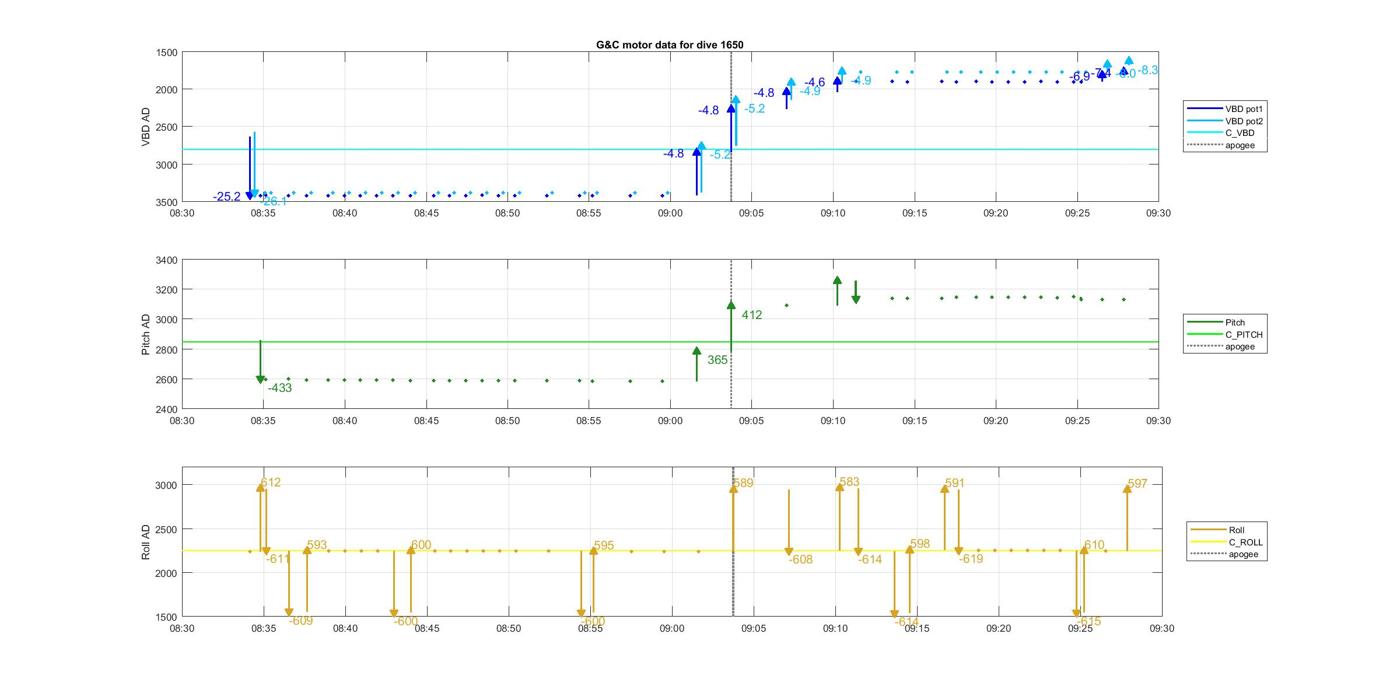The height and width of the screenshot is (693, 1400).
Task: Click the '583' roll data label
Action: click(849, 482)
